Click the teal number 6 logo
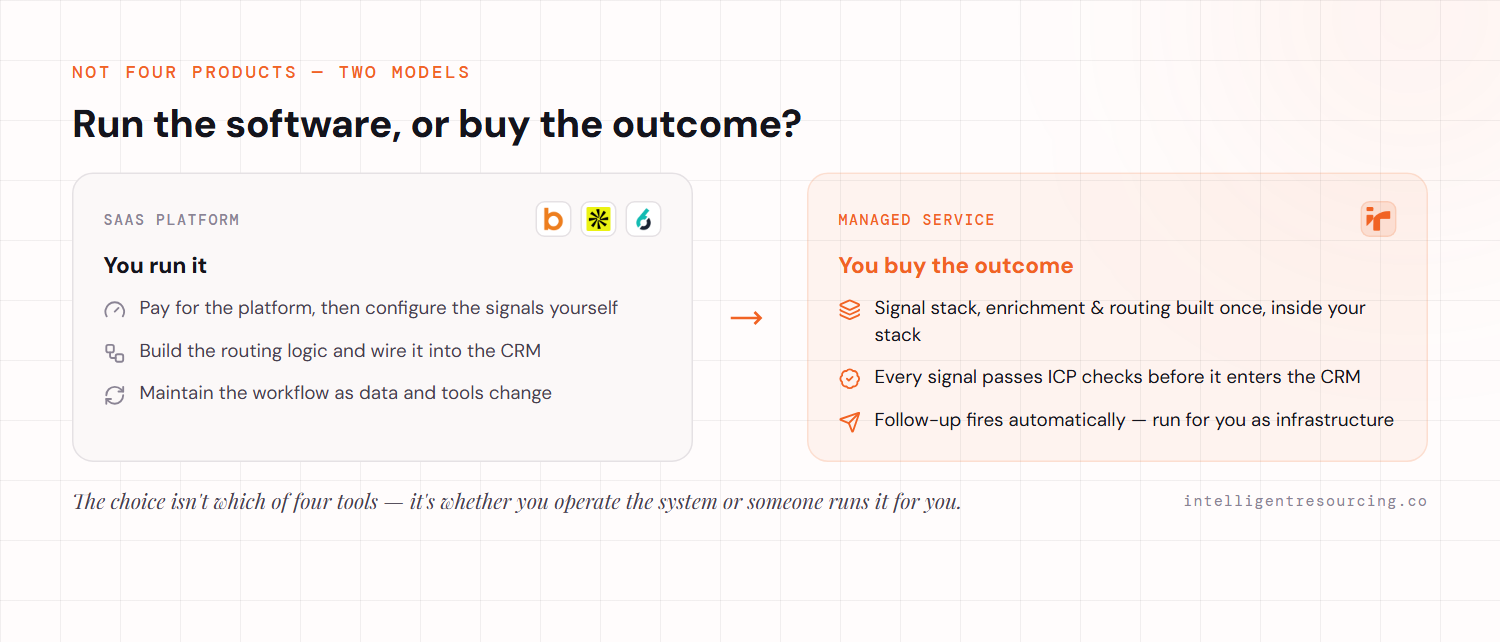The width and height of the screenshot is (1500, 642). [x=644, y=219]
